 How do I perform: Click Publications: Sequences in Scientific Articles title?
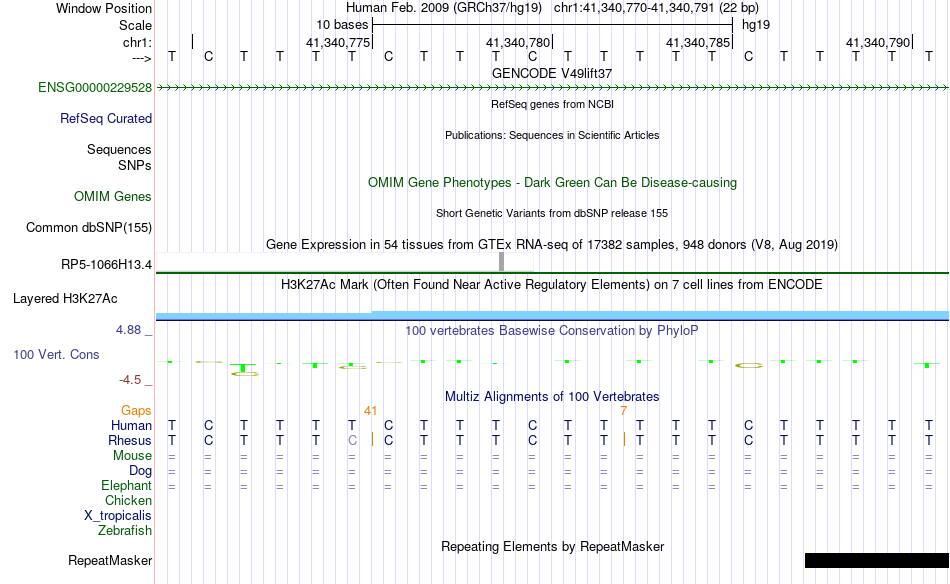552,135
